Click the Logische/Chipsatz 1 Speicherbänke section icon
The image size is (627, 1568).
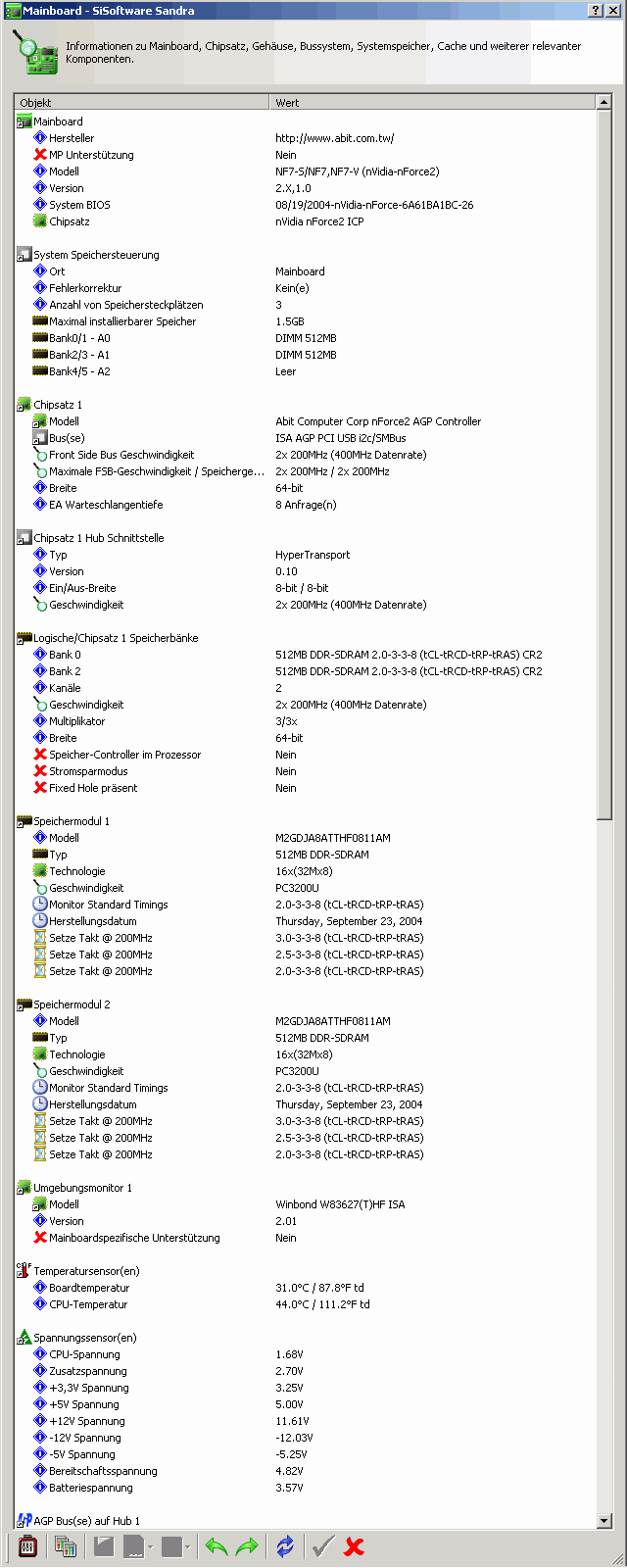(24, 638)
